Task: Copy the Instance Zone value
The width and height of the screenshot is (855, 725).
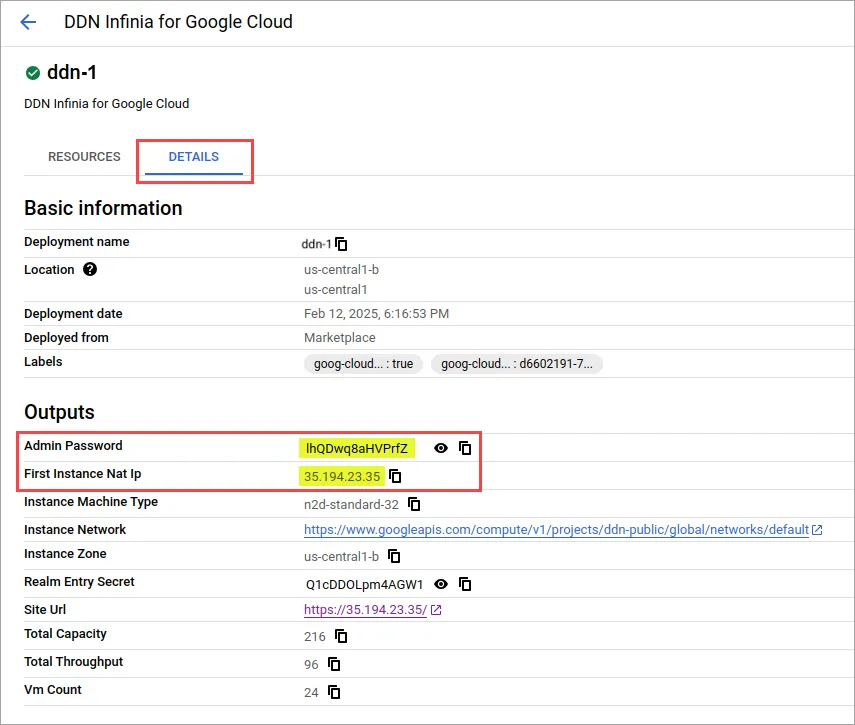Action: click(394, 556)
